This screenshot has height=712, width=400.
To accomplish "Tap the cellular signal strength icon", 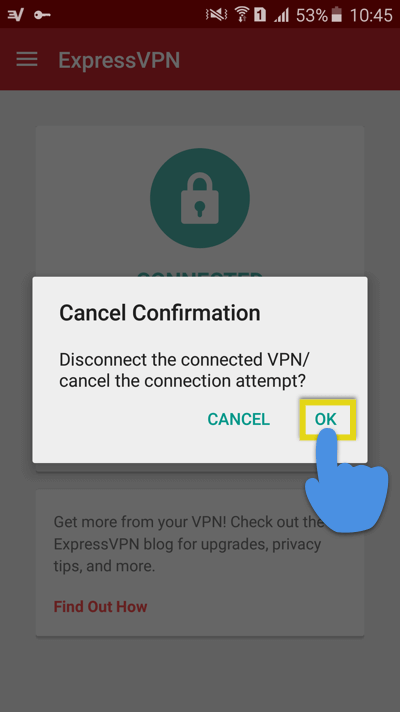I will 281,16.
